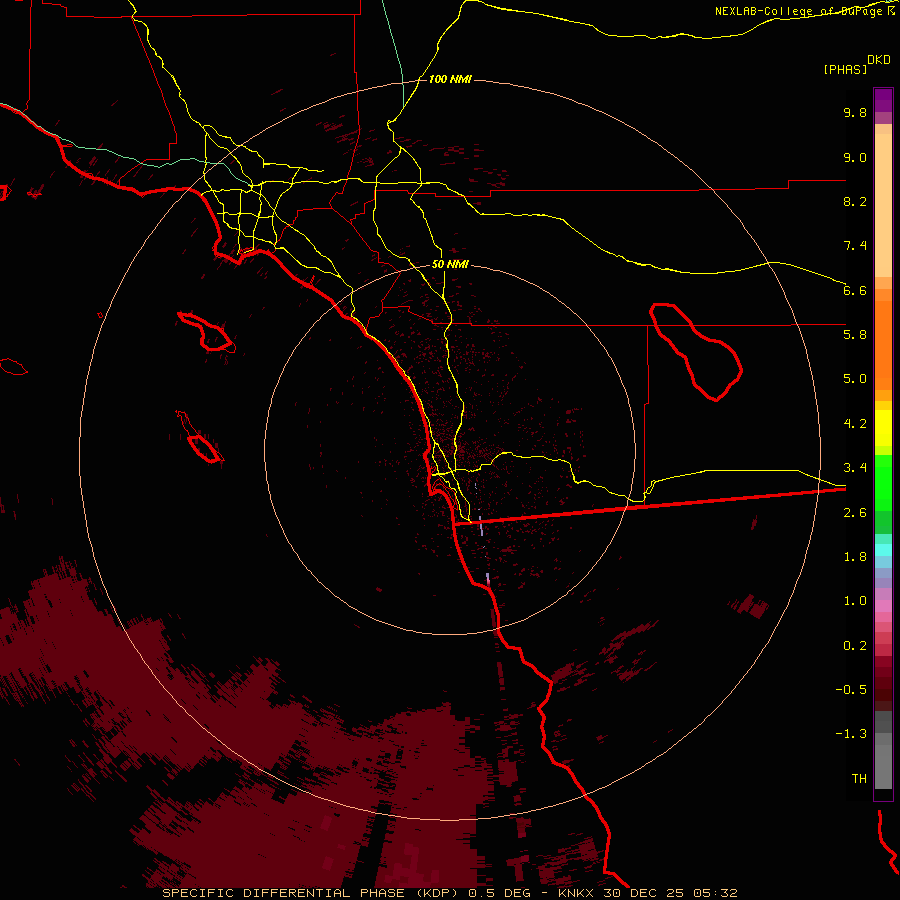The height and width of the screenshot is (900, 900).
Task: Click the [PHAS] legend header
Action: click(x=845, y=69)
